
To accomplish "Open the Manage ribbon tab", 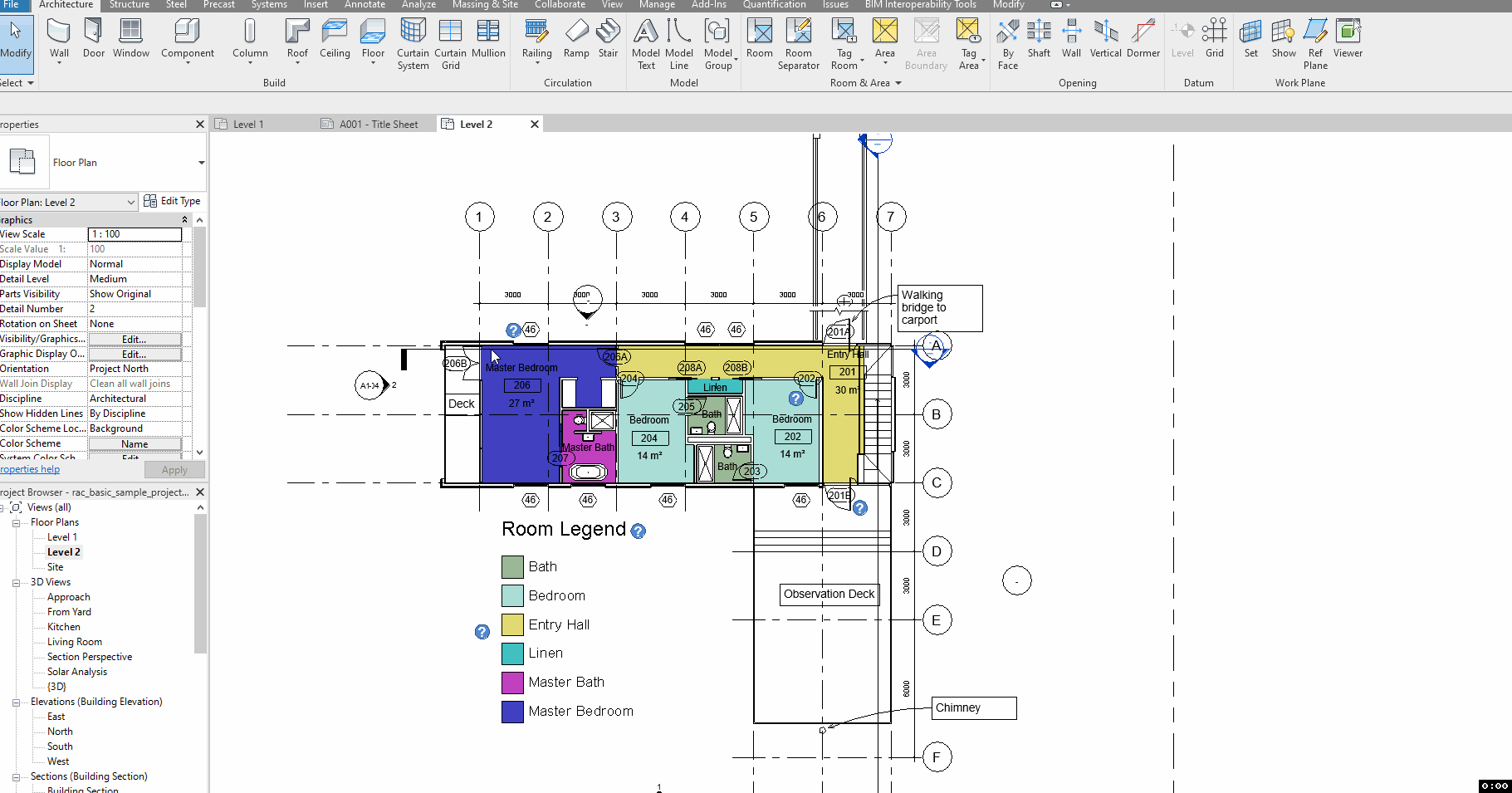I will coord(656,5).
